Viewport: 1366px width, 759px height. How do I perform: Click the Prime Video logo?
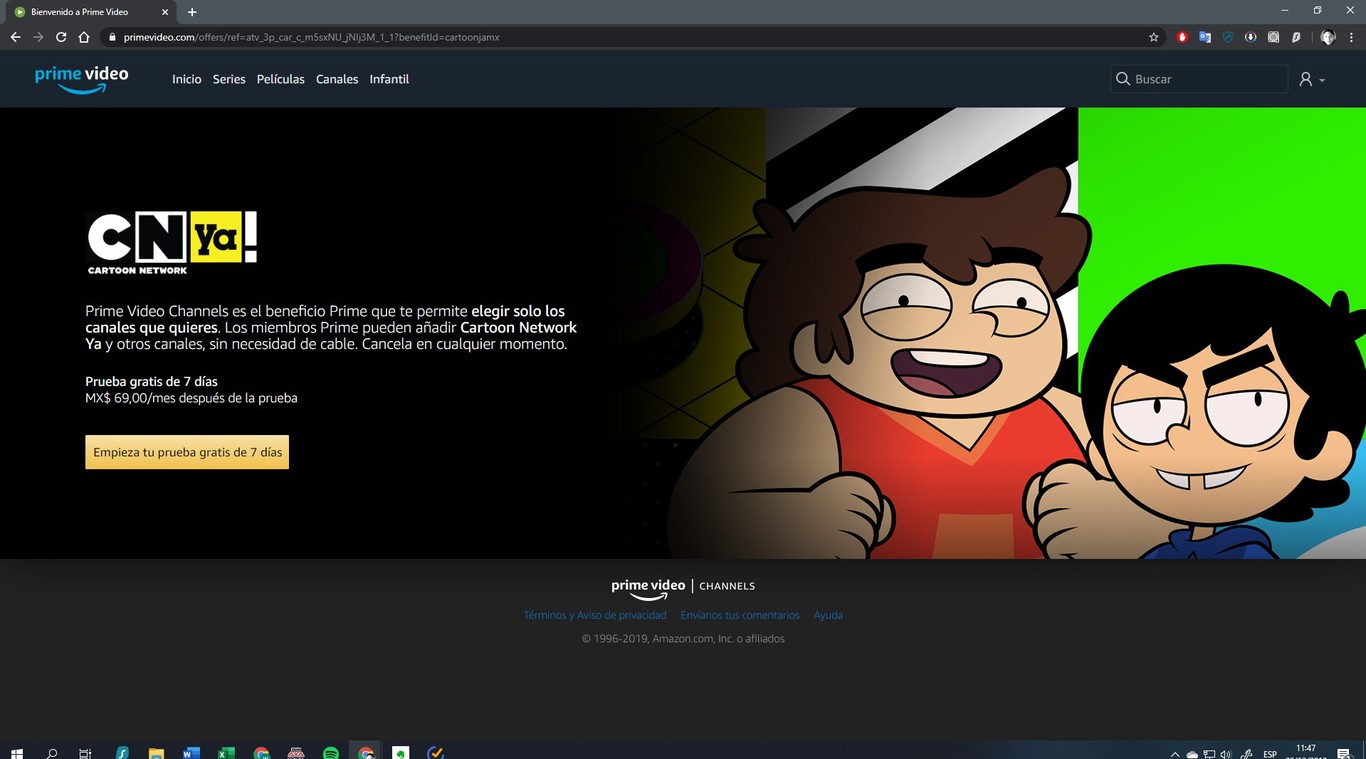(81, 79)
